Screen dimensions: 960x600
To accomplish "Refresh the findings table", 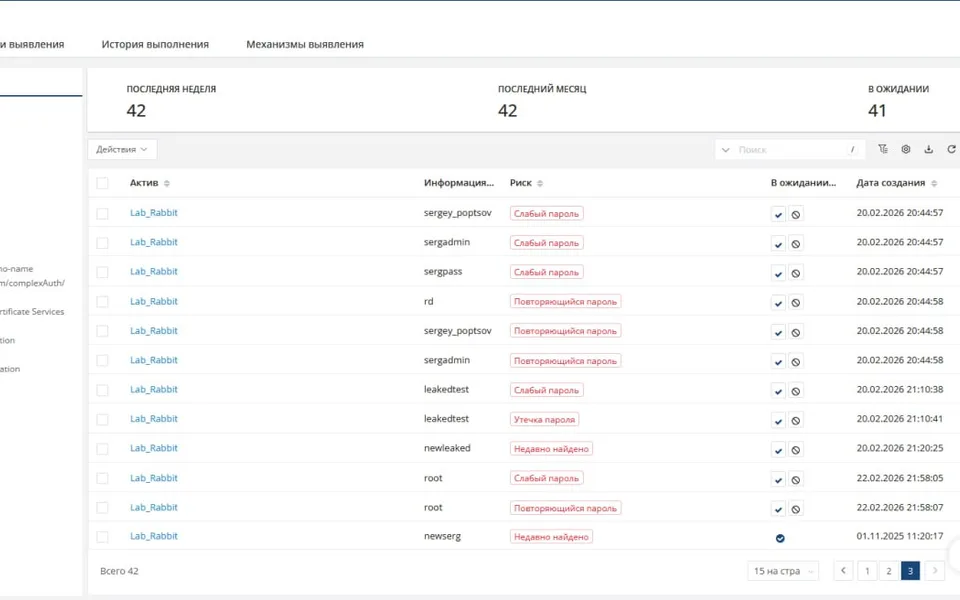I will pos(951,149).
